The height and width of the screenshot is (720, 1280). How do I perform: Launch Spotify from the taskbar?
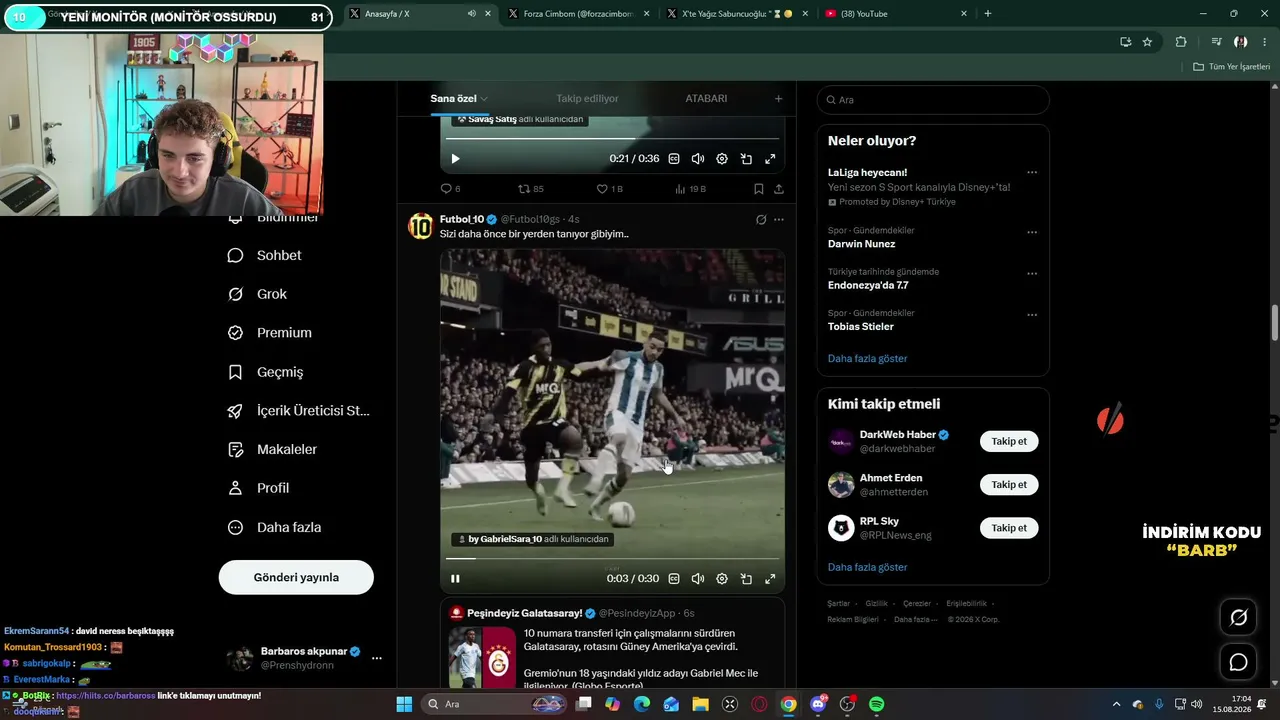pyautogui.click(x=877, y=704)
